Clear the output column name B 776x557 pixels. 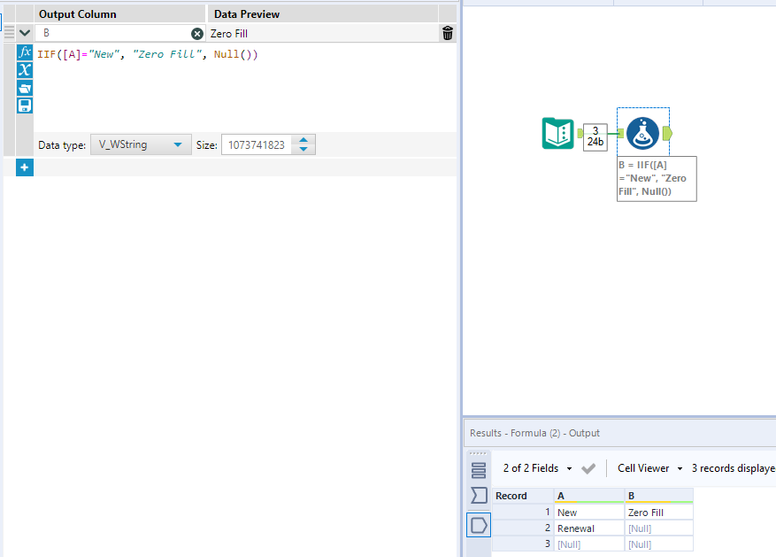coord(197,34)
